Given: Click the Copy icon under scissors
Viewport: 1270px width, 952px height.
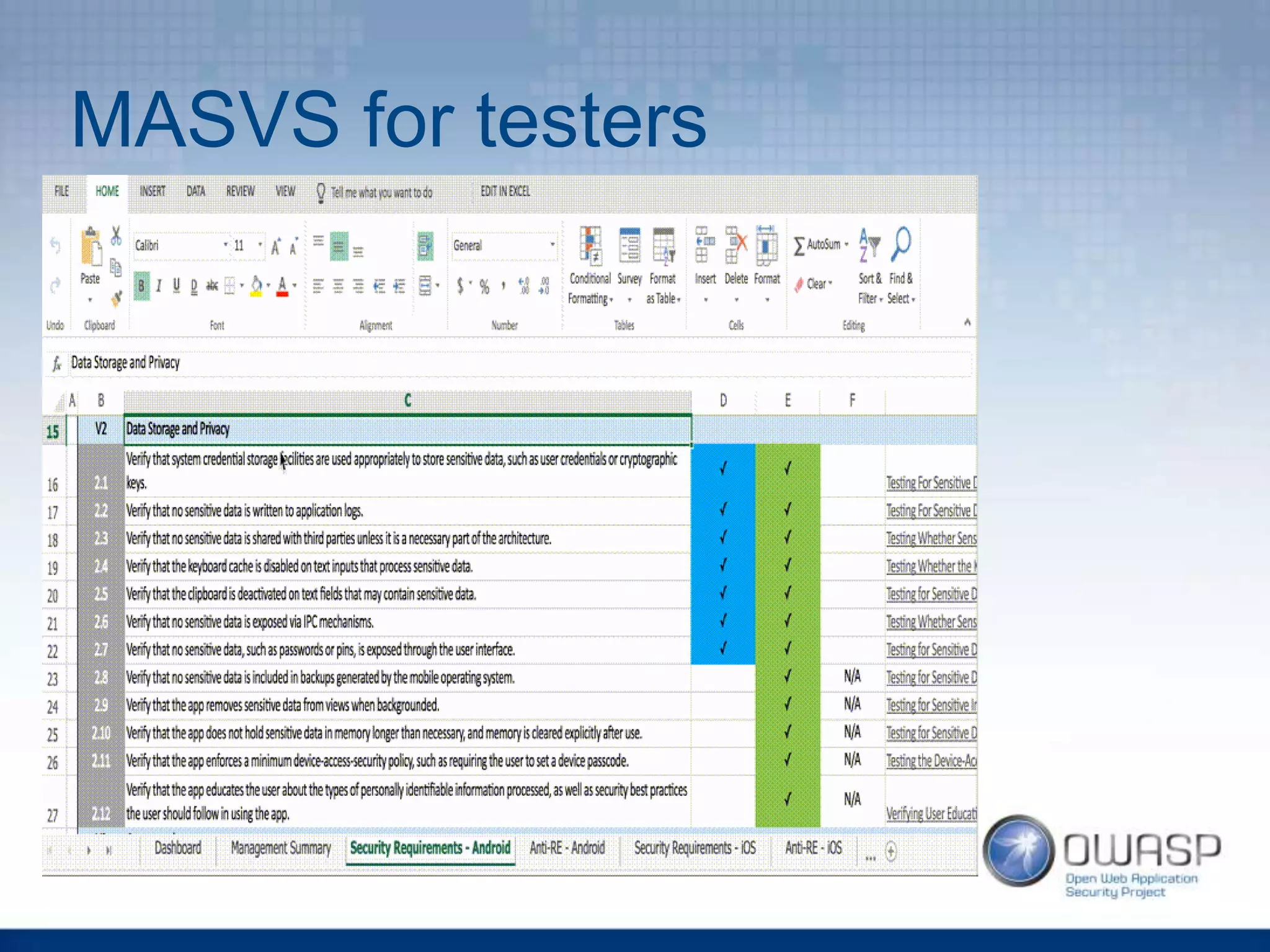Looking at the screenshot, I should [x=116, y=267].
